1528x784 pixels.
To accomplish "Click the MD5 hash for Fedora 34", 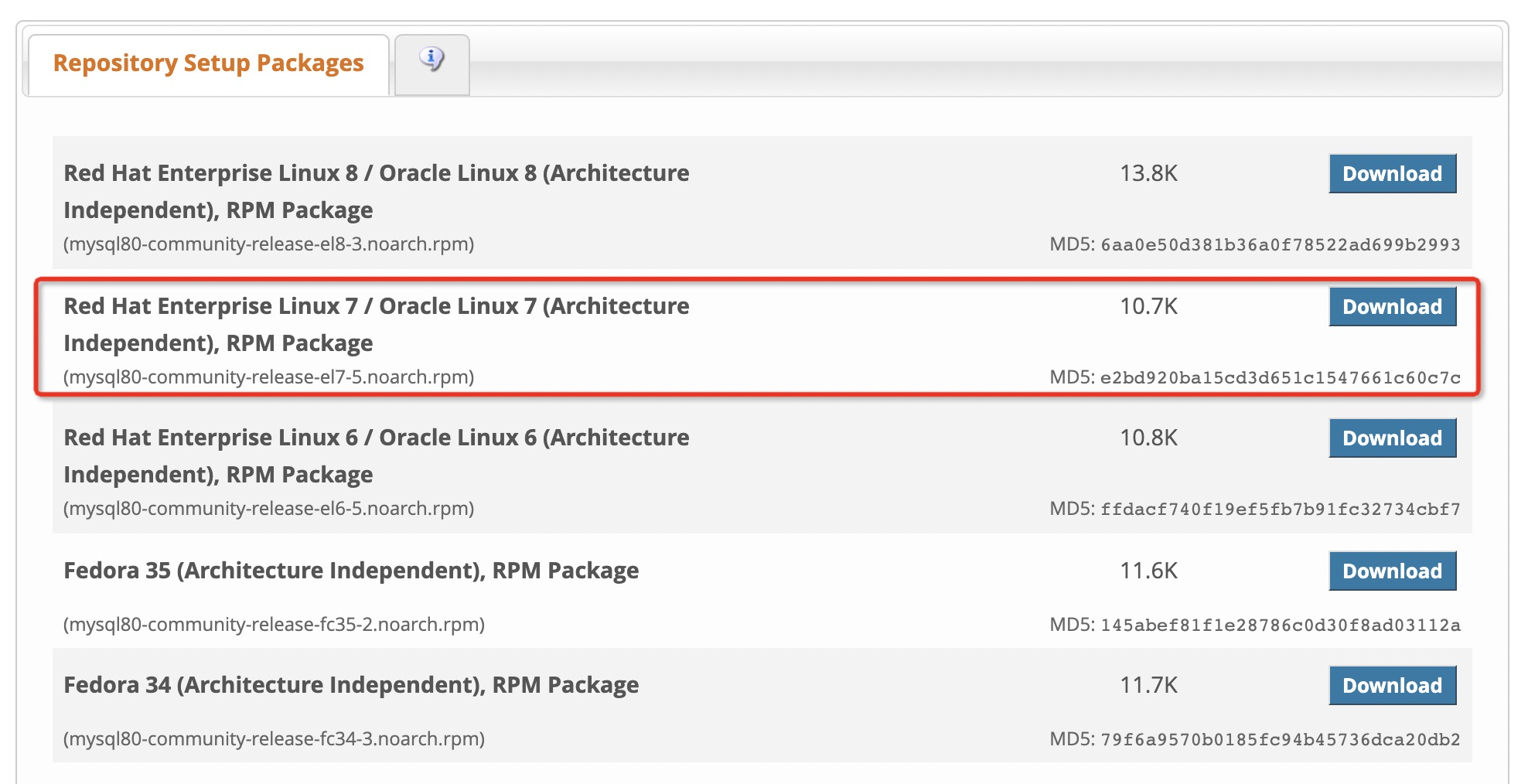I will pos(1280,740).
